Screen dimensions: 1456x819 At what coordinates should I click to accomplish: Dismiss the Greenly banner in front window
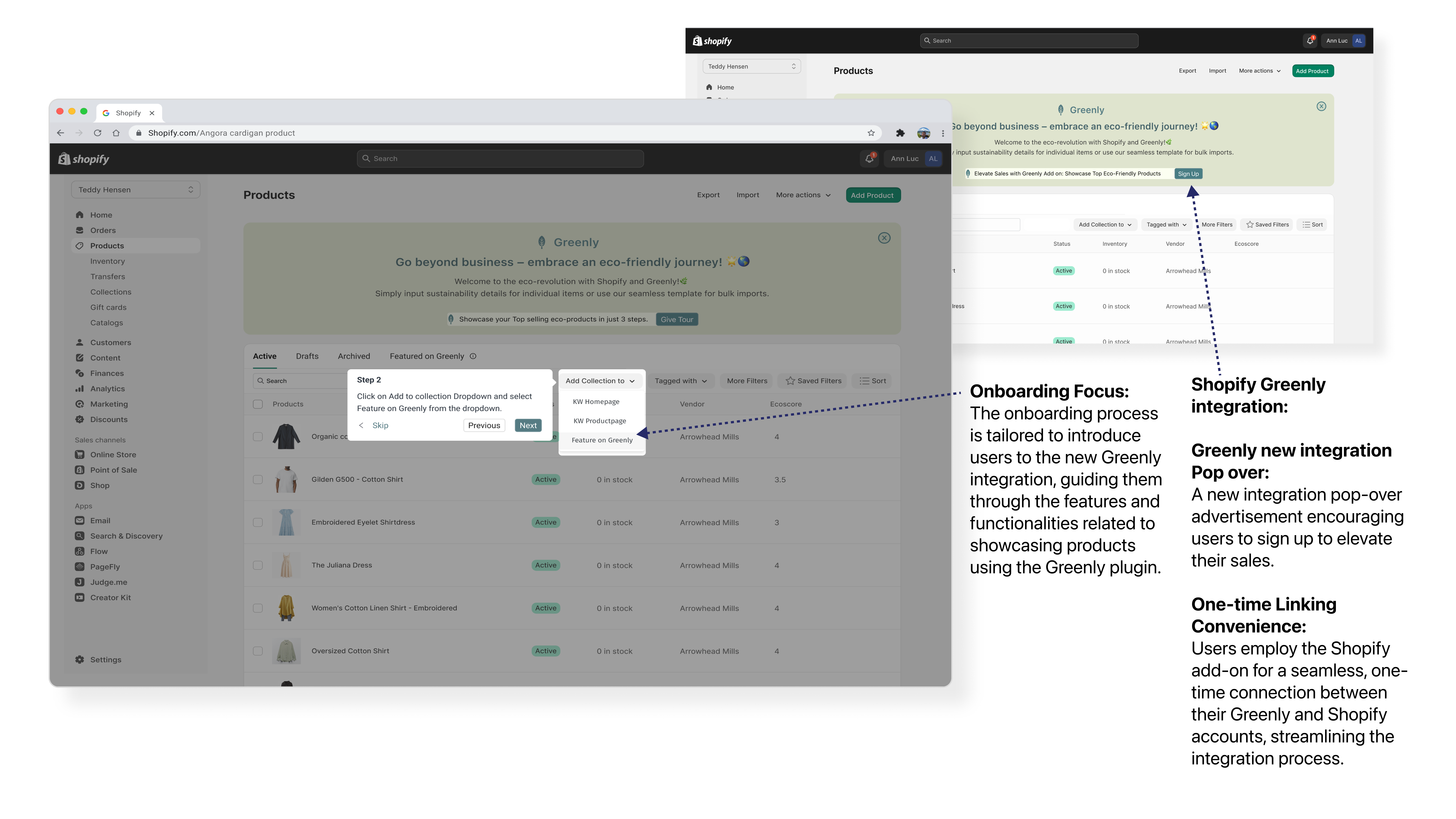click(x=884, y=238)
